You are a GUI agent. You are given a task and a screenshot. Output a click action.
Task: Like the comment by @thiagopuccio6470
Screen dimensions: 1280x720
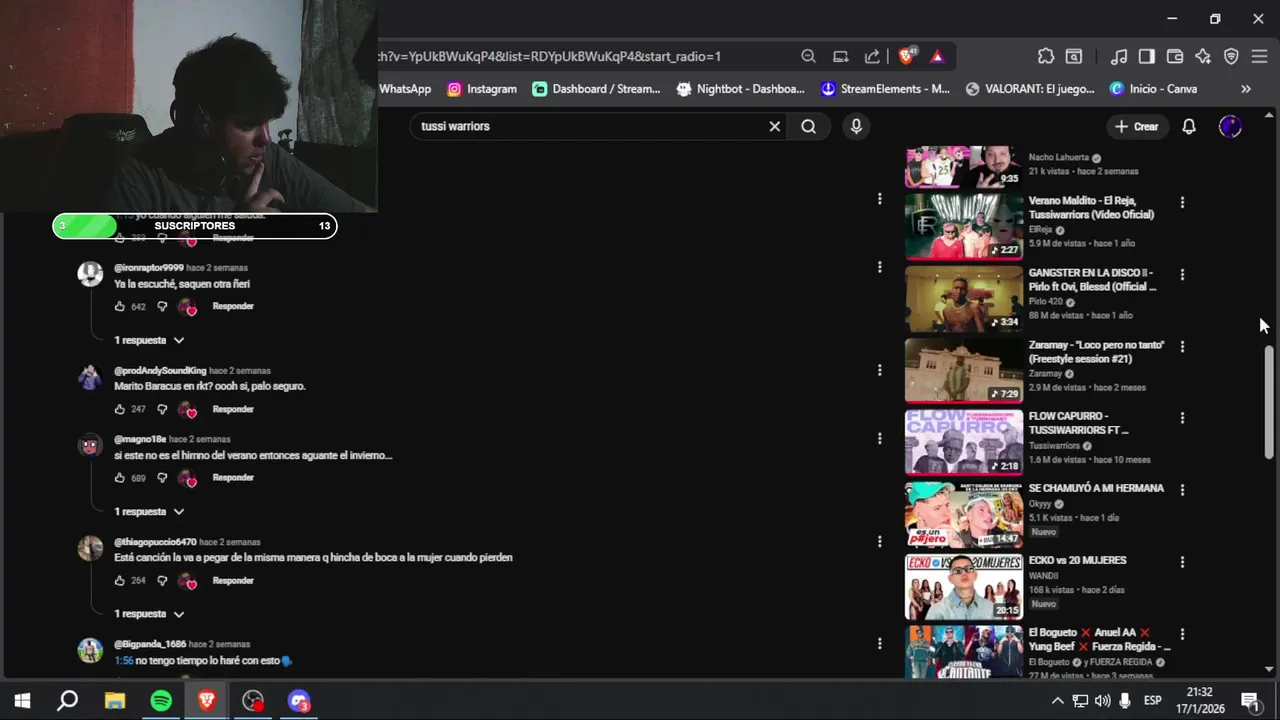click(x=120, y=581)
